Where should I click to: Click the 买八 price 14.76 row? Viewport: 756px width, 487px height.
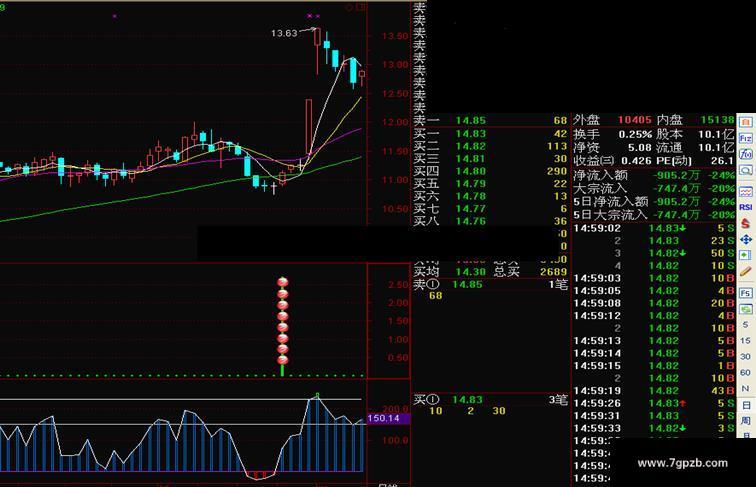490,221
